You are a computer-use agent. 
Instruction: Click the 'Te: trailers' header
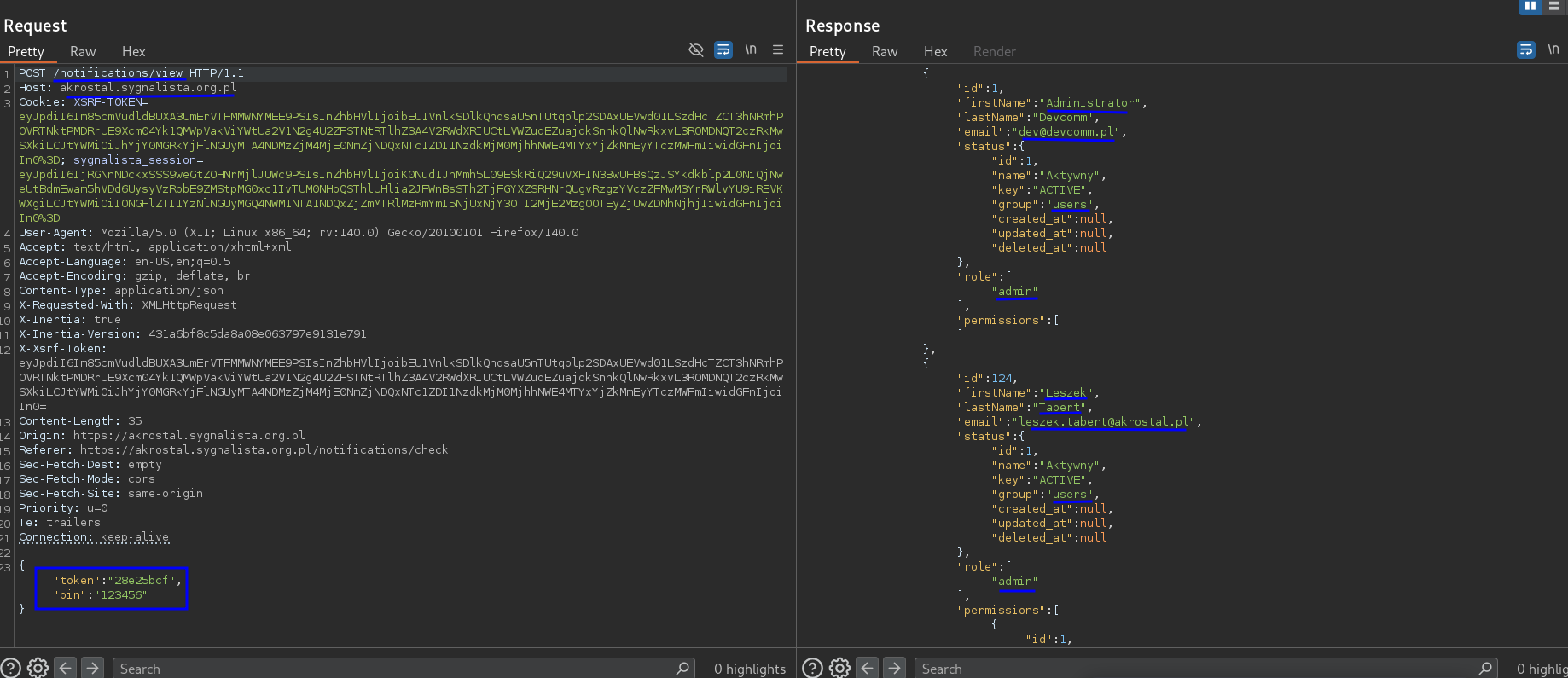tap(60, 523)
